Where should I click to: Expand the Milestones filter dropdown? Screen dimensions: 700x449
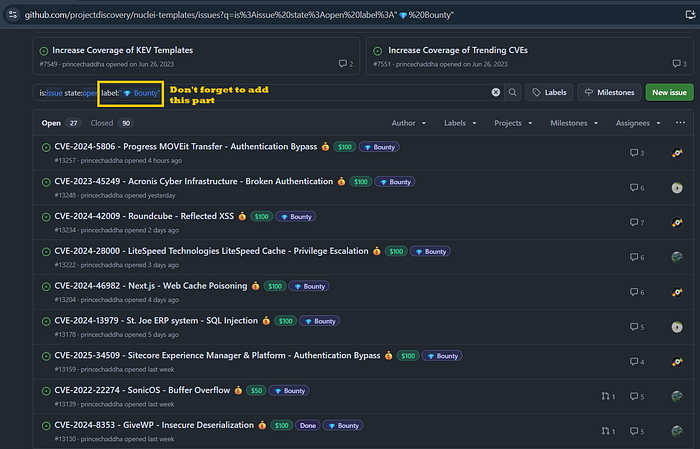pyautogui.click(x=574, y=123)
